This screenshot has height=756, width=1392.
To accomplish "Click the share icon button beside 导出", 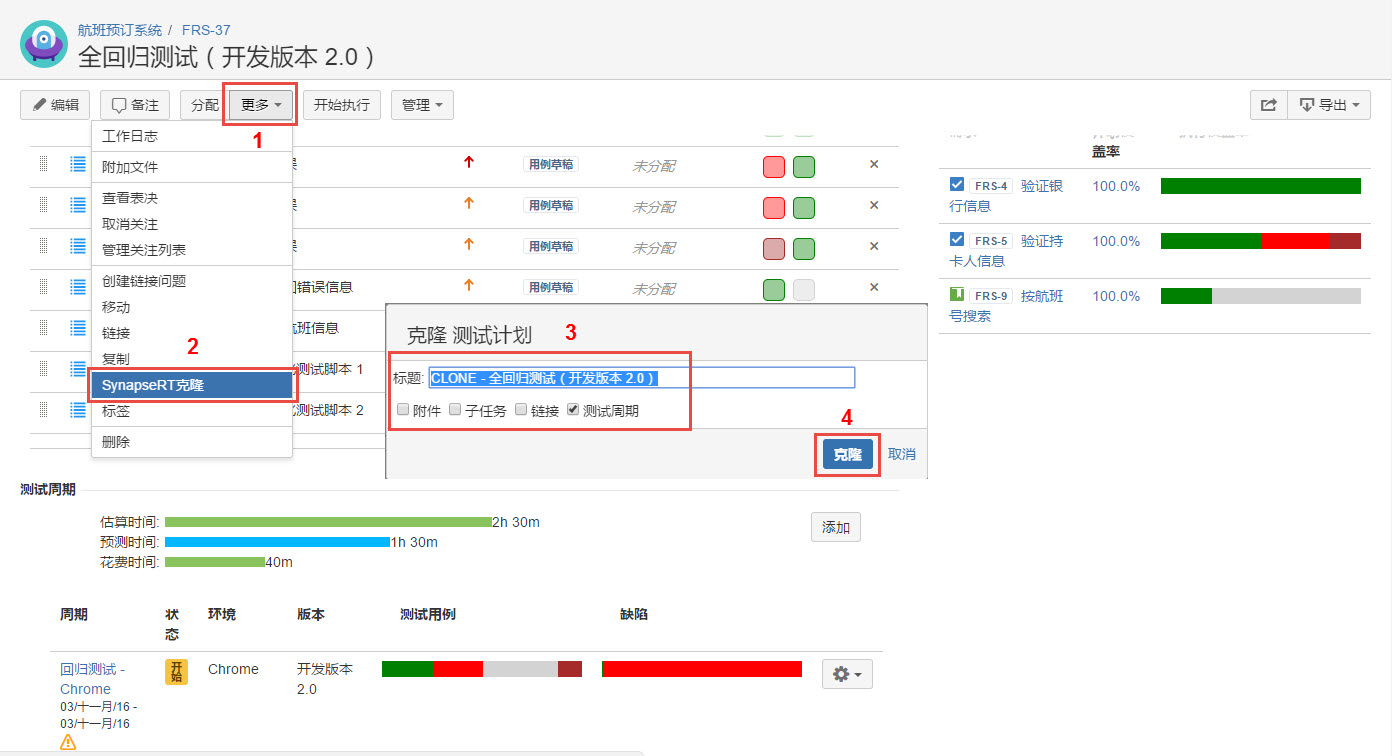I will (1268, 105).
